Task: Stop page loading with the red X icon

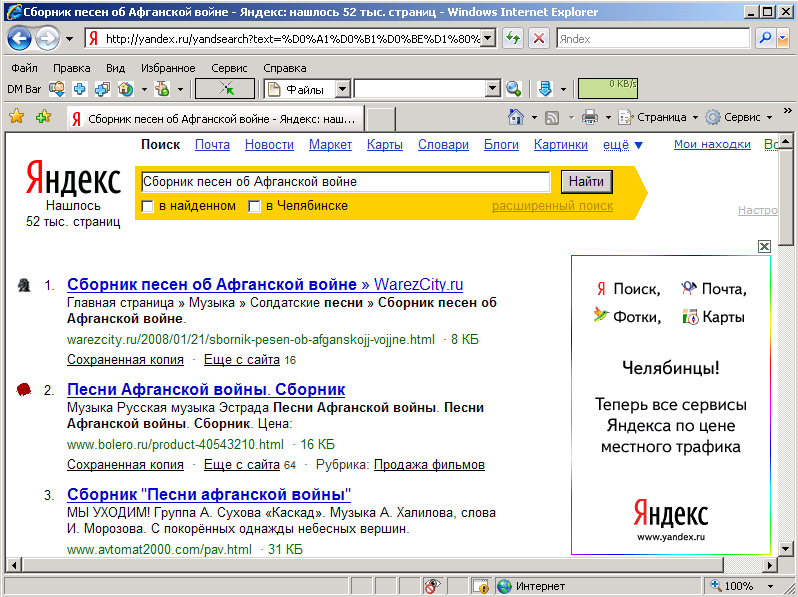Action: (x=539, y=38)
